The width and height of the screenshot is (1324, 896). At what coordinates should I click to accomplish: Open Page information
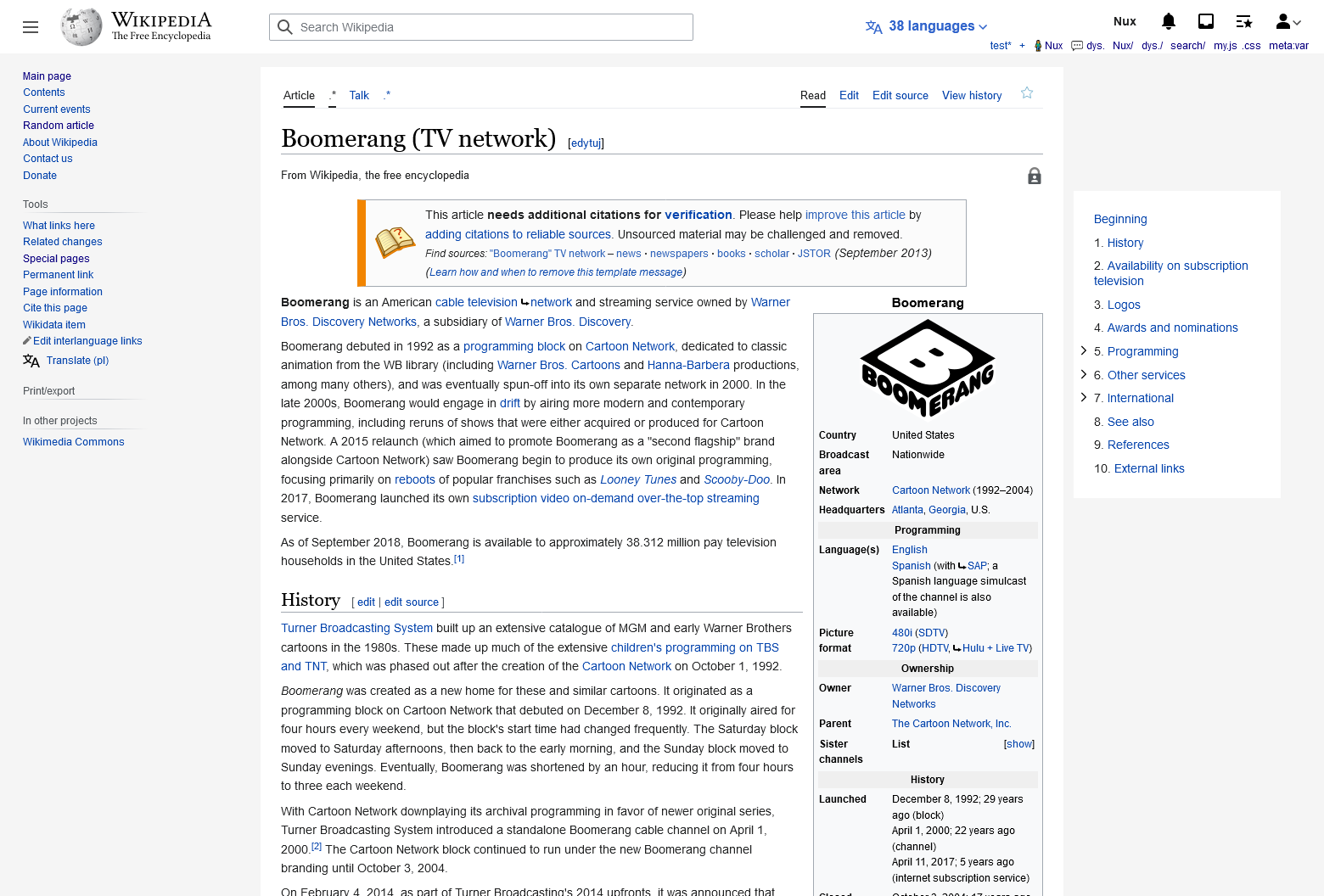click(x=63, y=292)
